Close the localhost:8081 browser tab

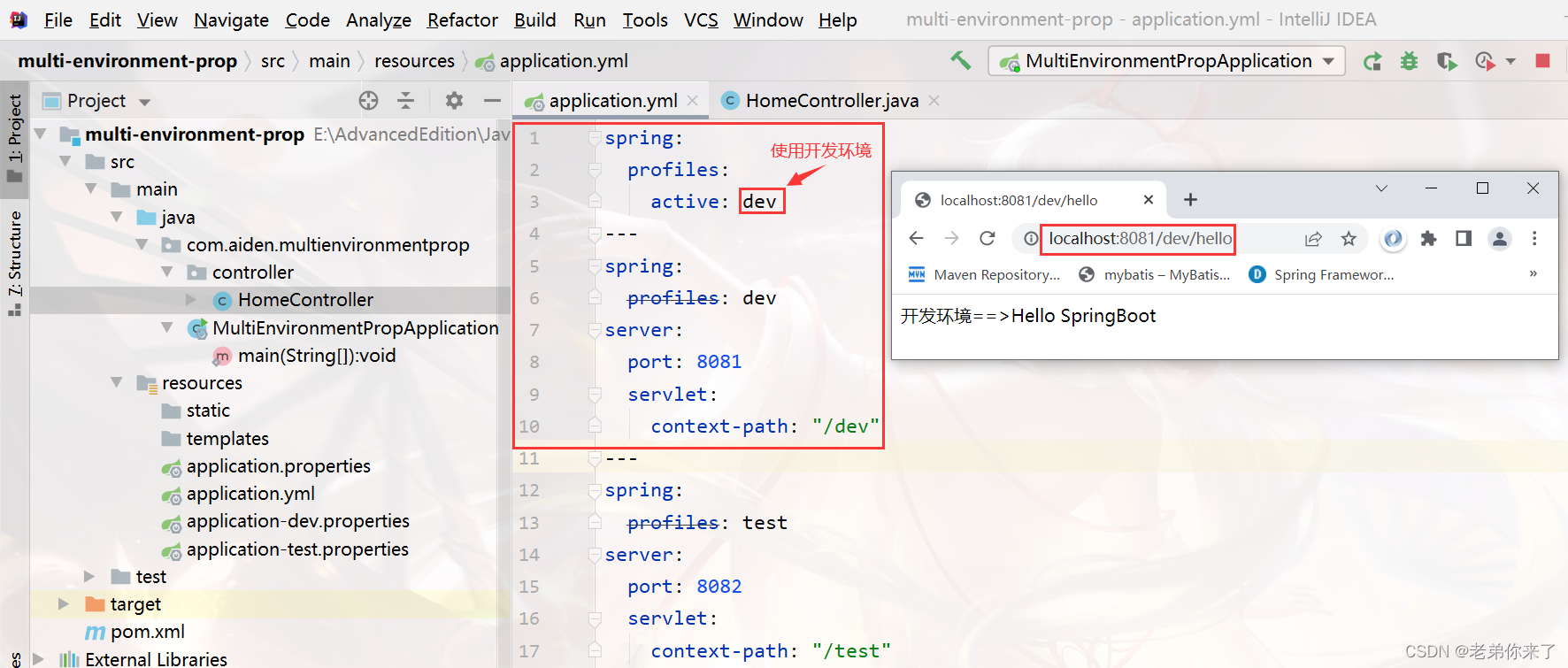point(1149,200)
